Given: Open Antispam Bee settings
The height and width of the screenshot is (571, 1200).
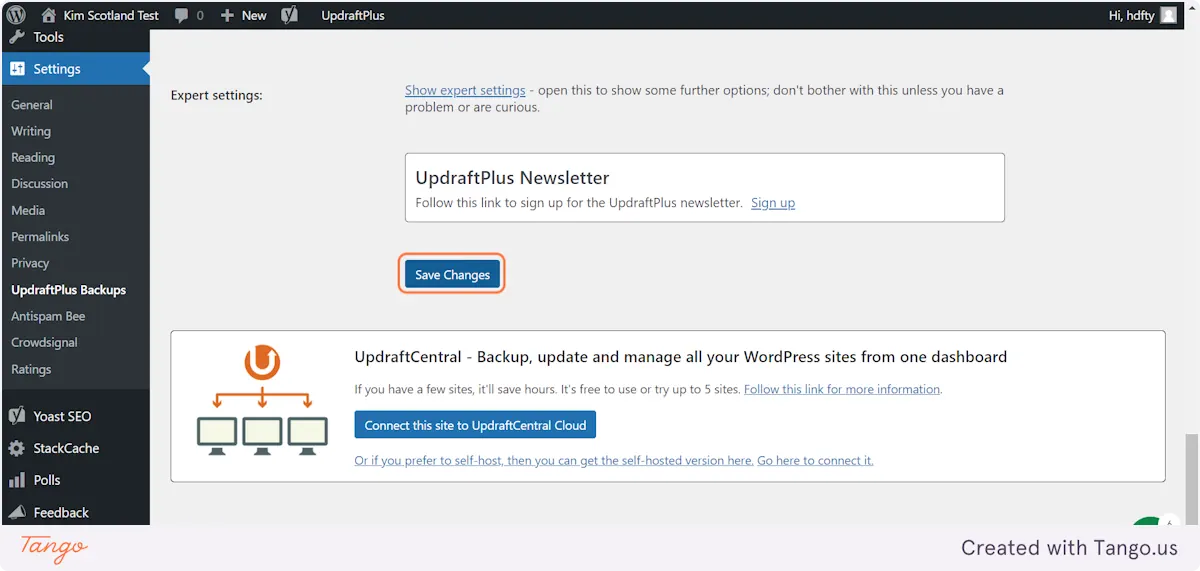Looking at the screenshot, I should [x=48, y=316].
